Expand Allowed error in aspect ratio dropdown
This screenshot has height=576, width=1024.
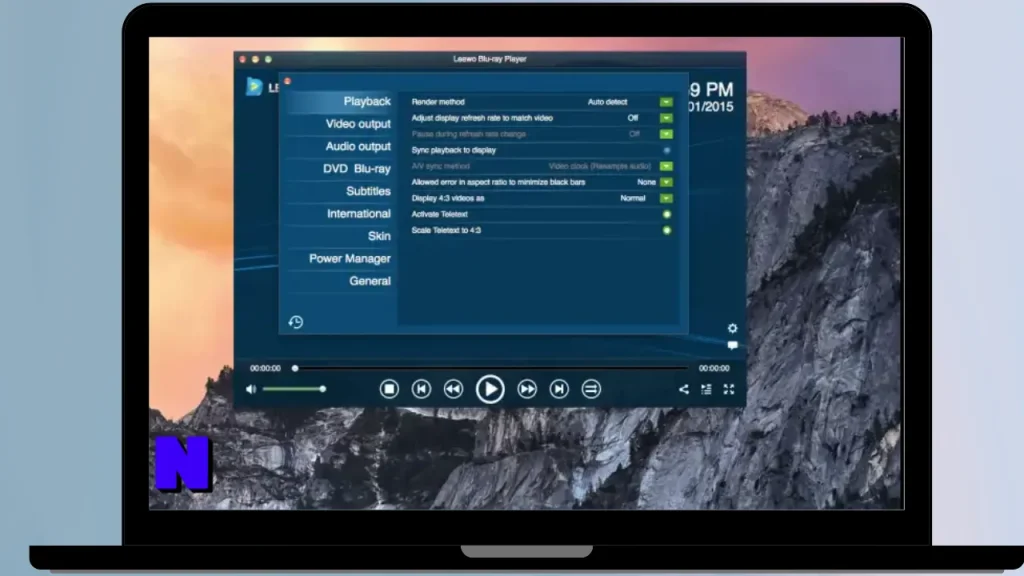[x=666, y=182]
